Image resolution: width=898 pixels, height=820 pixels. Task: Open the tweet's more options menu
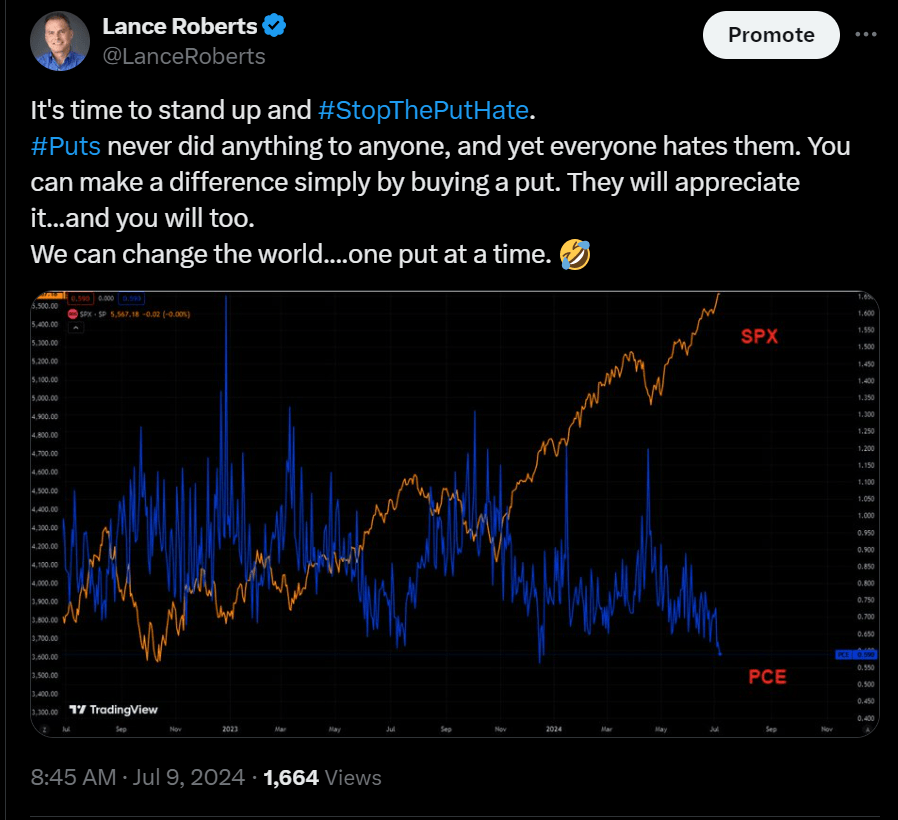click(x=866, y=35)
